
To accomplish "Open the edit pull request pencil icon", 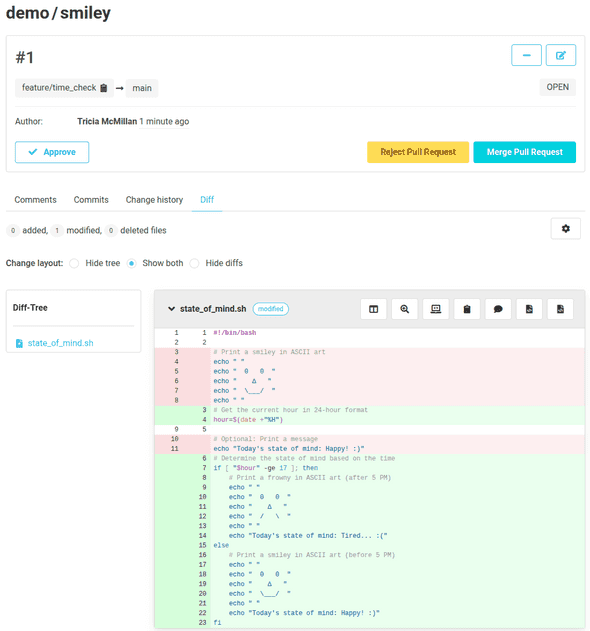I will pos(561,55).
